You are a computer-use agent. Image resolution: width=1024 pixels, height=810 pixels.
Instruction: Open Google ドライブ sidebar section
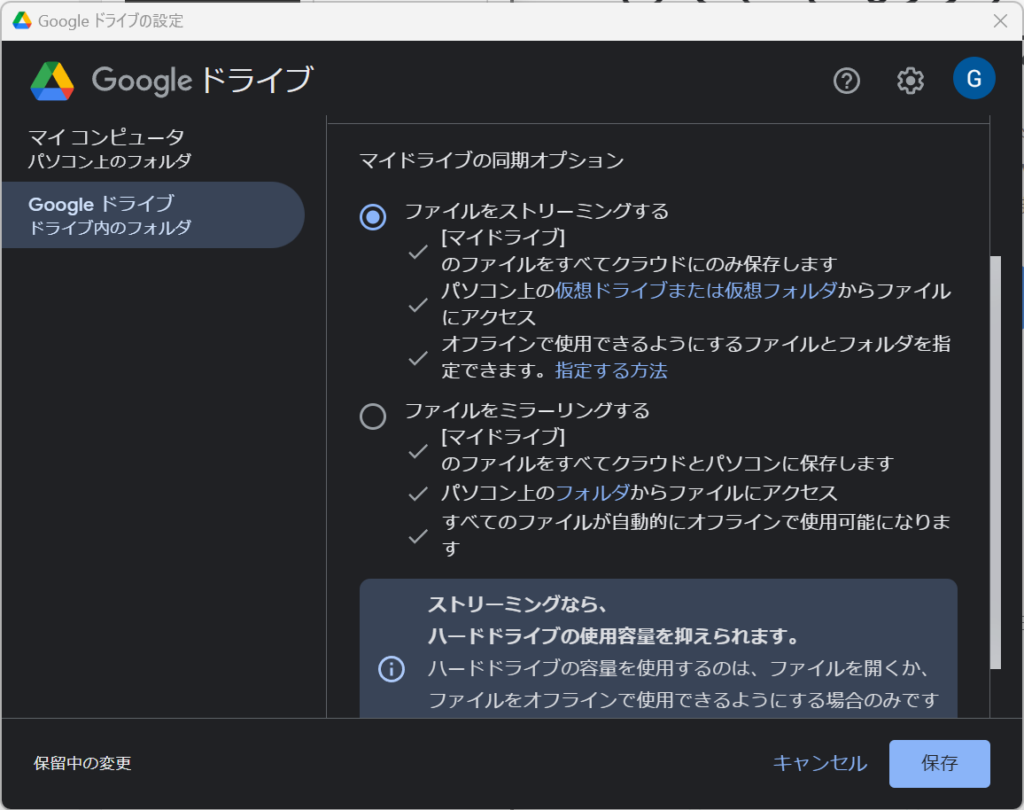(x=153, y=215)
